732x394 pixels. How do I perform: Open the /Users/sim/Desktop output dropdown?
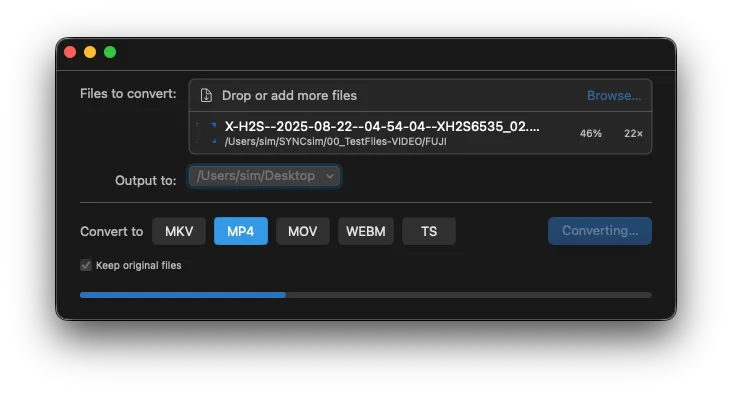click(264, 176)
